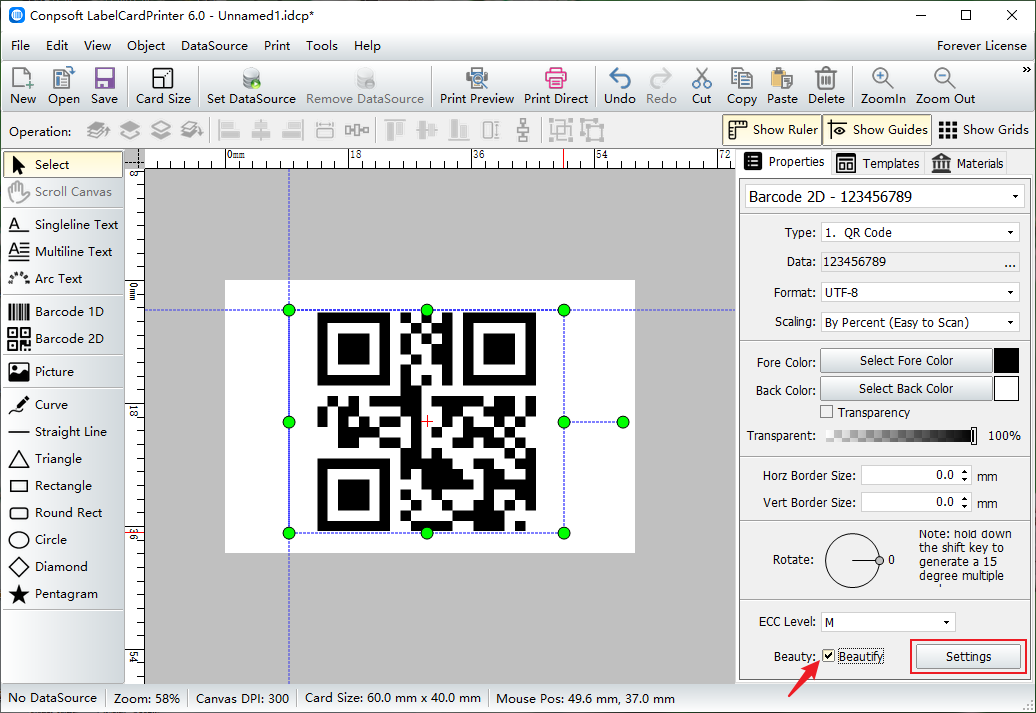1036x713 pixels.
Task: Click the Set DataSource toolbar icon
Action: (251, 79)
